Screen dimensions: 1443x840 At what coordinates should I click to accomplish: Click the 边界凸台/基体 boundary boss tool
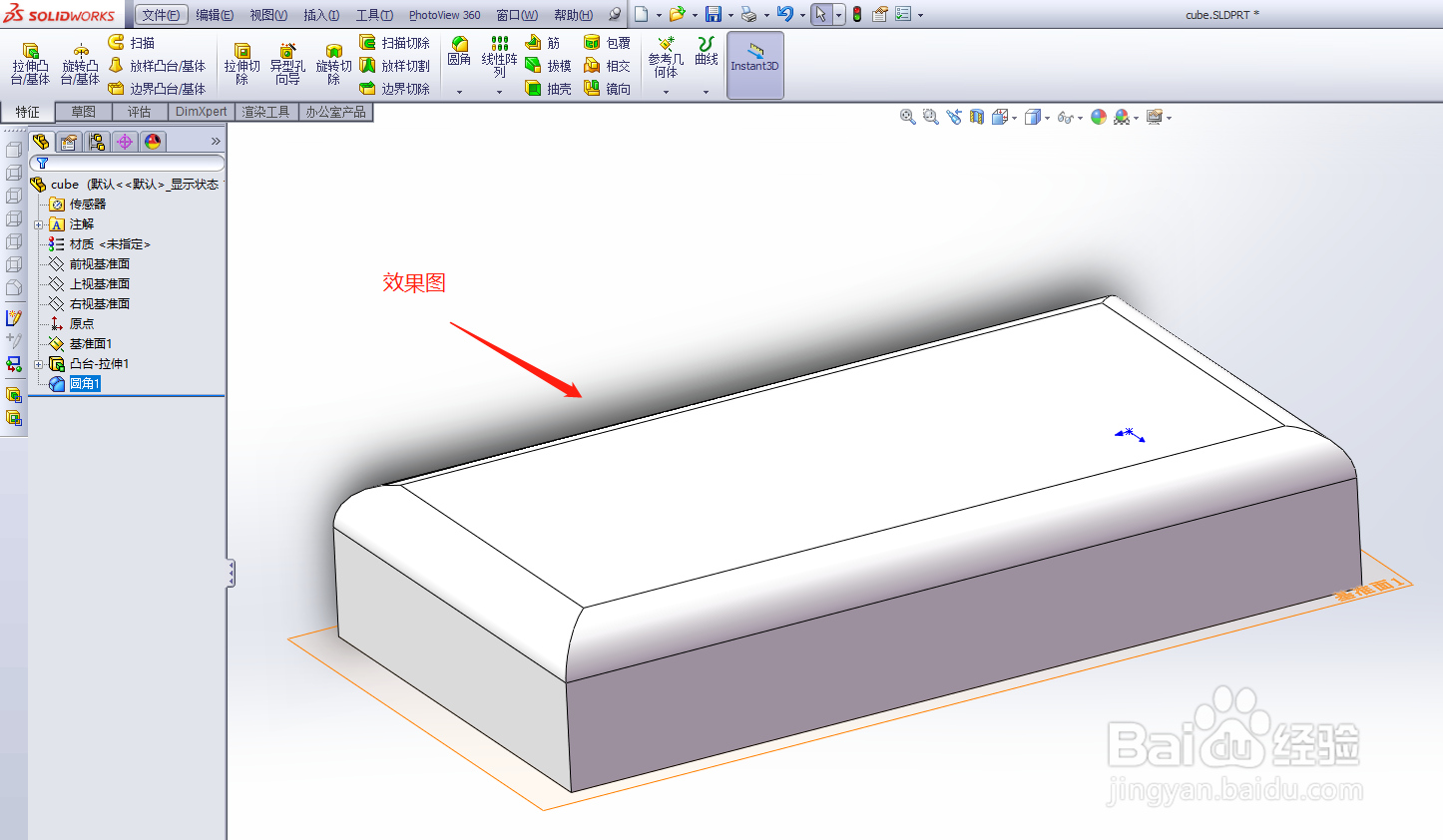click(157, 89)
